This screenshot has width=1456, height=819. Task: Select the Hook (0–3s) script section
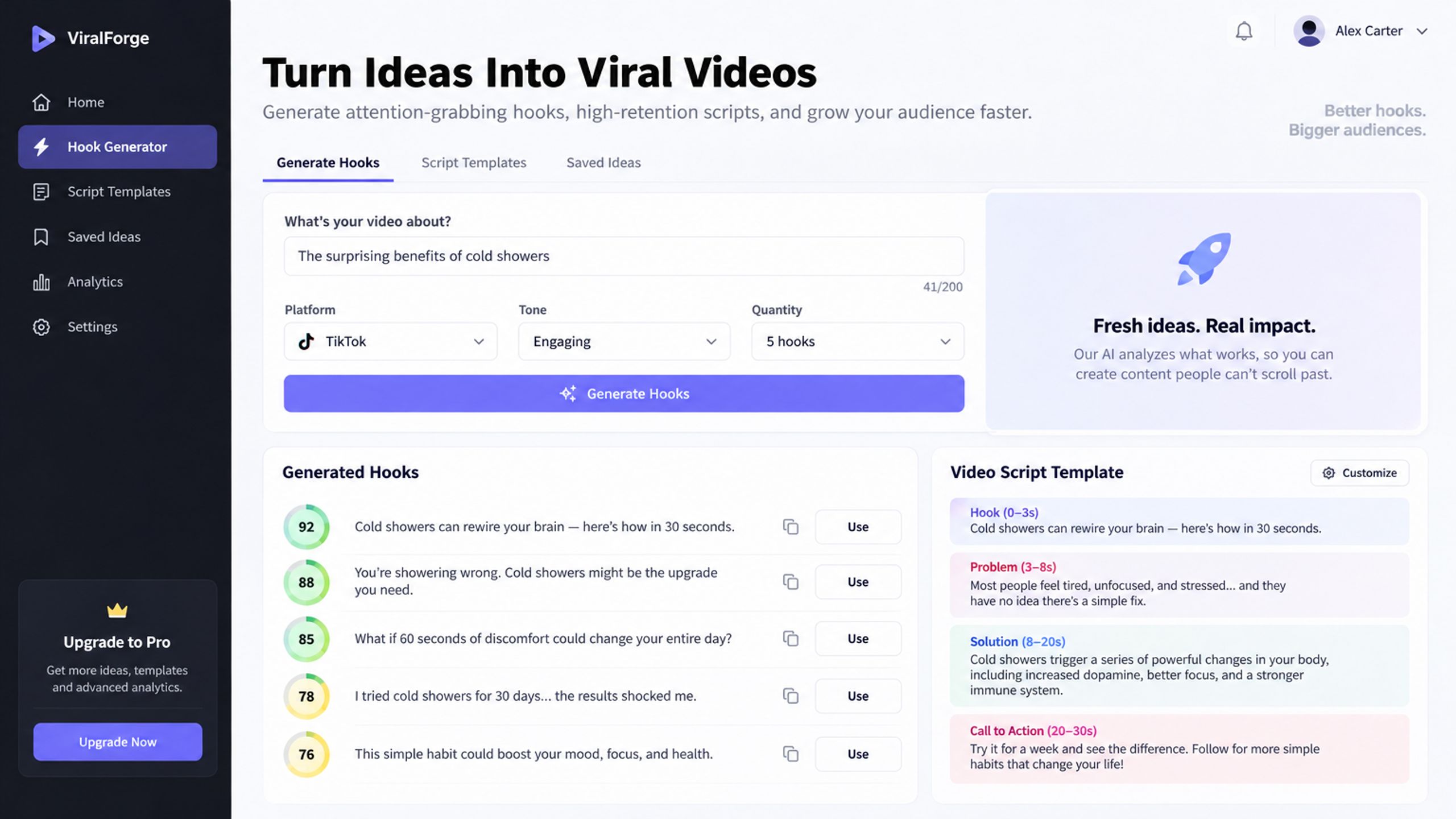1180,521
